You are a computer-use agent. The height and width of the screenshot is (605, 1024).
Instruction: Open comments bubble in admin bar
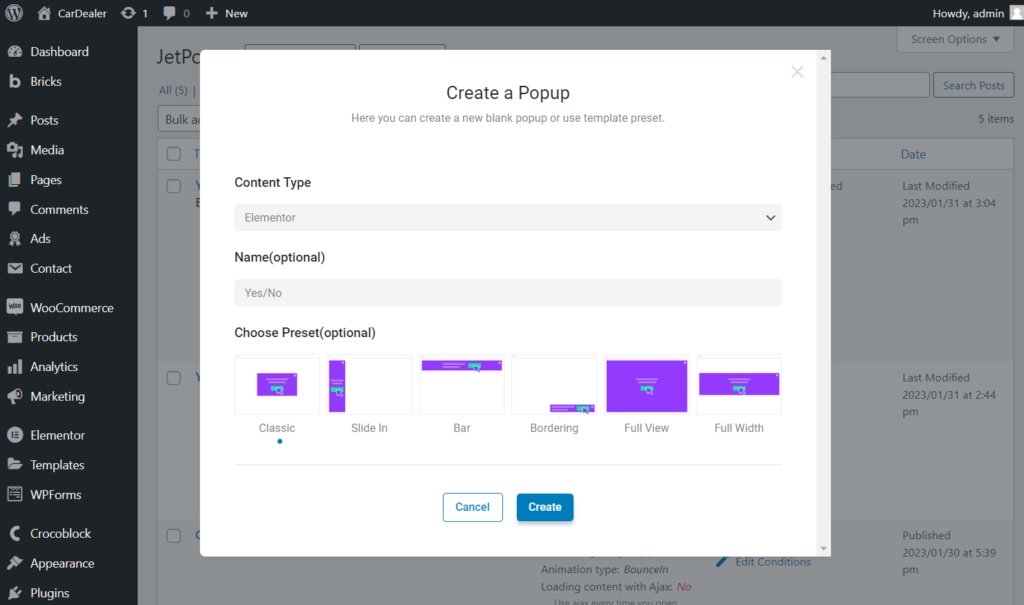coord(169,13)
